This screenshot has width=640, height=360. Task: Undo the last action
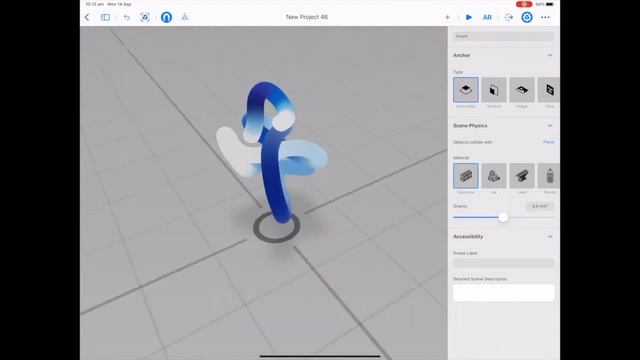[127, 17]
